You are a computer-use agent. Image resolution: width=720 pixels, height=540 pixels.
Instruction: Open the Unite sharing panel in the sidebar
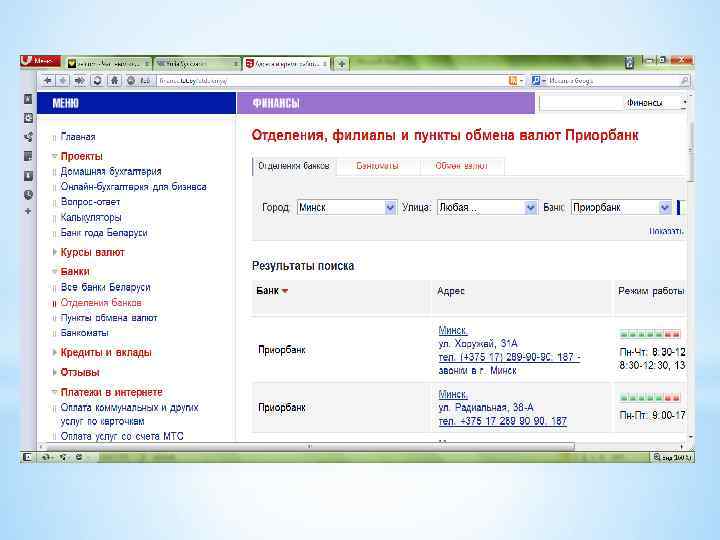(28, 137)
